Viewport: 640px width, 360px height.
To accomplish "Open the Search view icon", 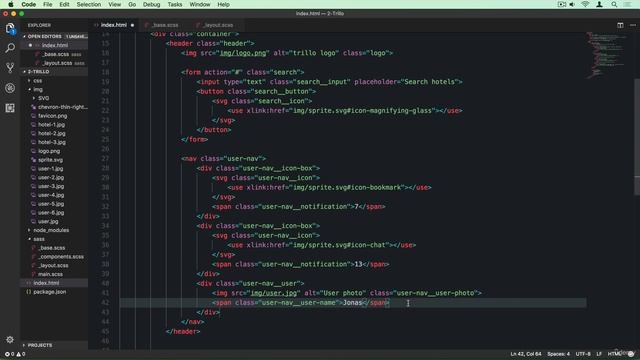I will pos(10,48).
